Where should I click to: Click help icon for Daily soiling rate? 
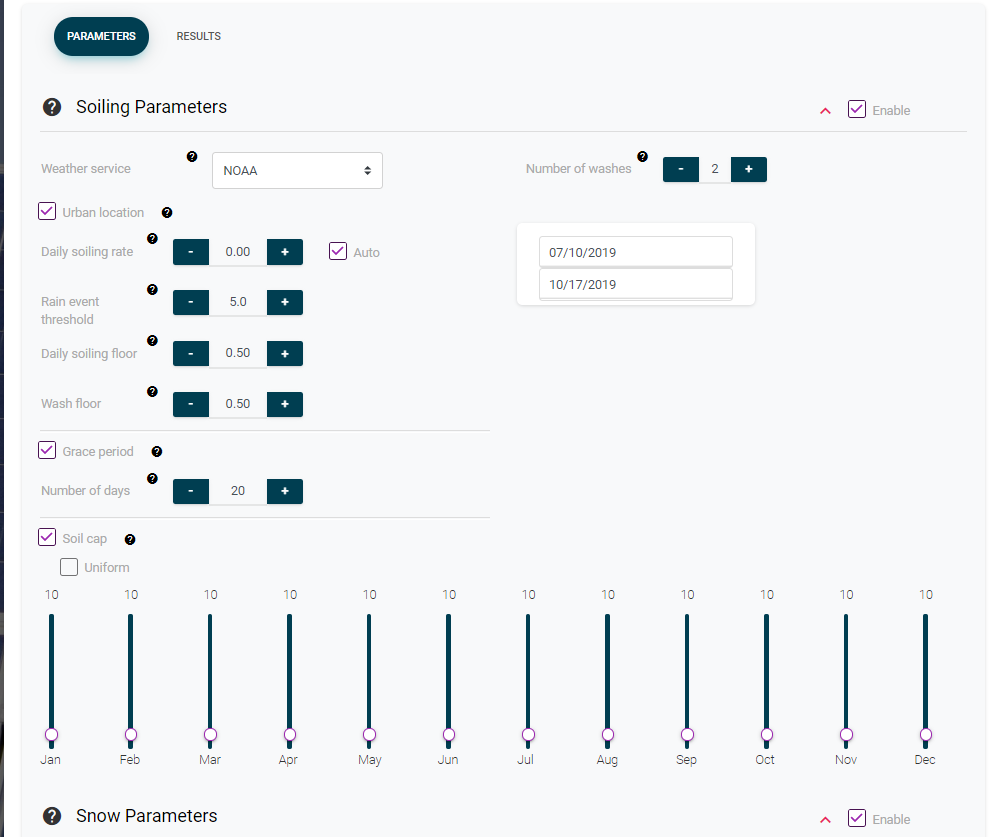tap(152, 239)
